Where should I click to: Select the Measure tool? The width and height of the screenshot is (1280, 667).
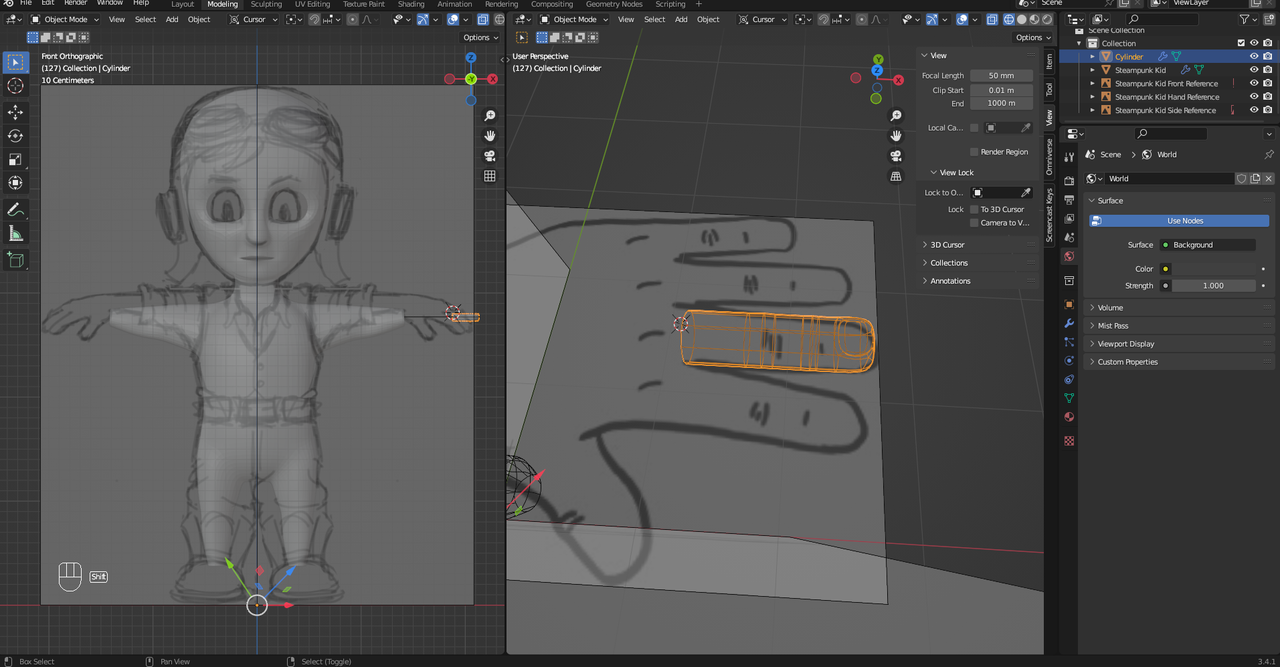point(15,234)
